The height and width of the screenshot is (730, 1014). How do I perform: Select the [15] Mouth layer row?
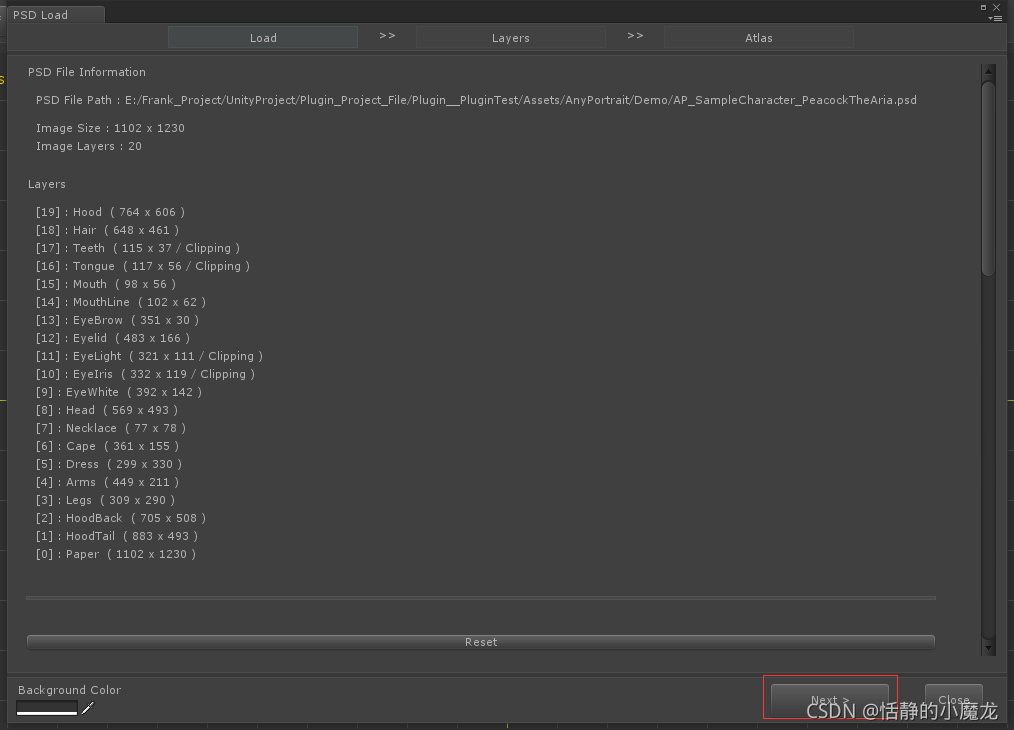point(105,284)
